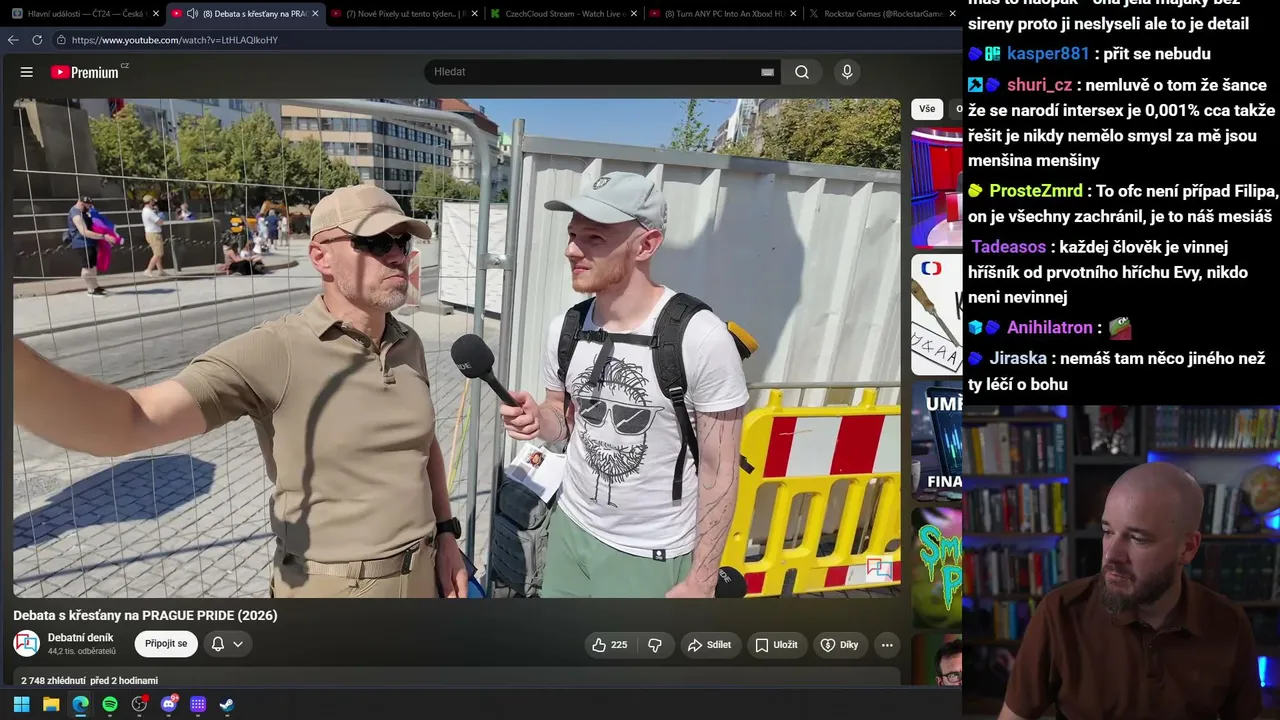Close the Hlavní události ČT24 tab
The image size is (1280, 720).
point(155,14)
